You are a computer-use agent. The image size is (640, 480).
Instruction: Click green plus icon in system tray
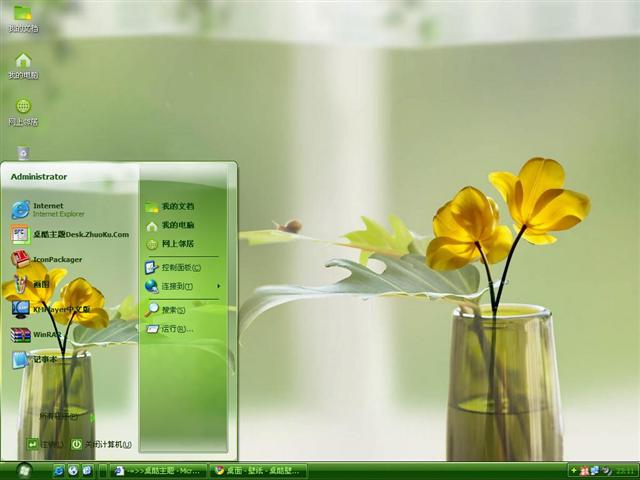pyautogui.click(x=573, y=471)
